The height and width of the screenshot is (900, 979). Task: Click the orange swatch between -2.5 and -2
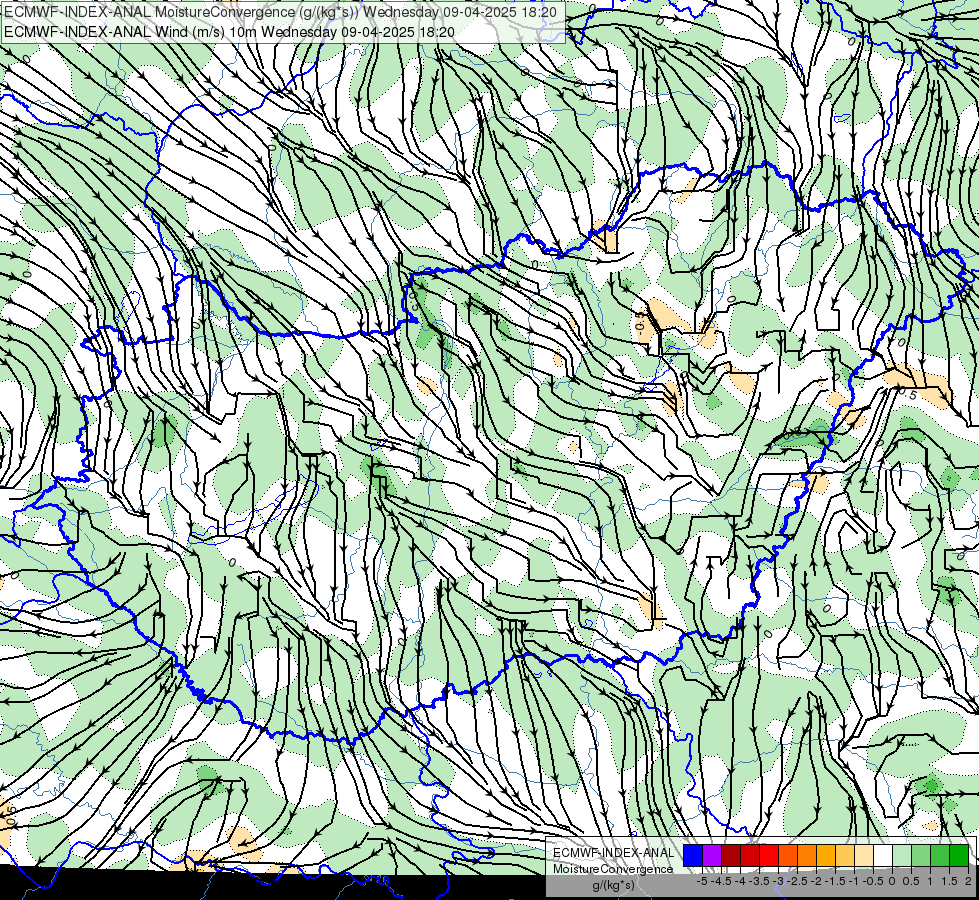click(x=807, y=855)
